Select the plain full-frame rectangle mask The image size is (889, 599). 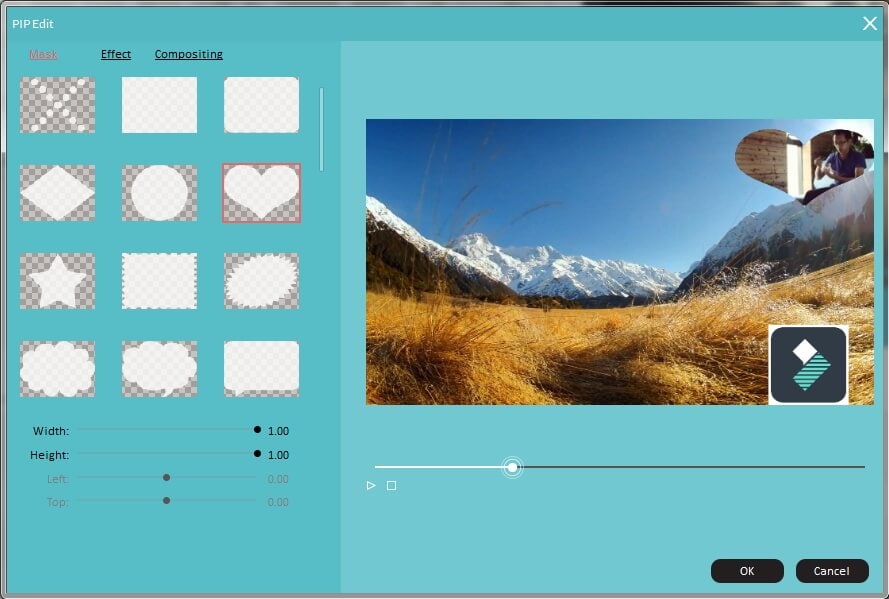pos(160,105)
